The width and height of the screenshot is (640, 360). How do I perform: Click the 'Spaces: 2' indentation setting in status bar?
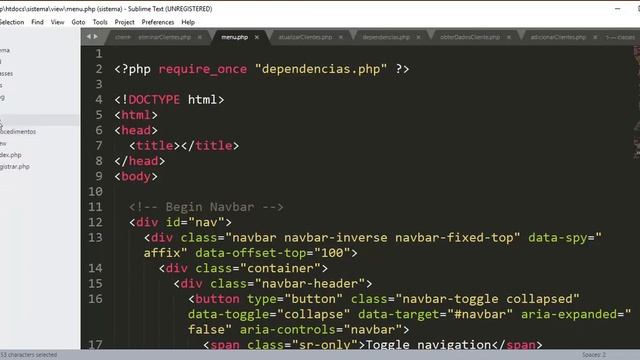[x=594, y=355]
